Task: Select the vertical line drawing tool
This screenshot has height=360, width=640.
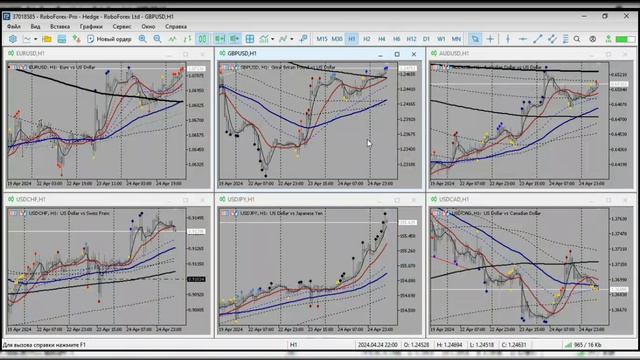Action: pyautogui.click(x=508, y=39)
